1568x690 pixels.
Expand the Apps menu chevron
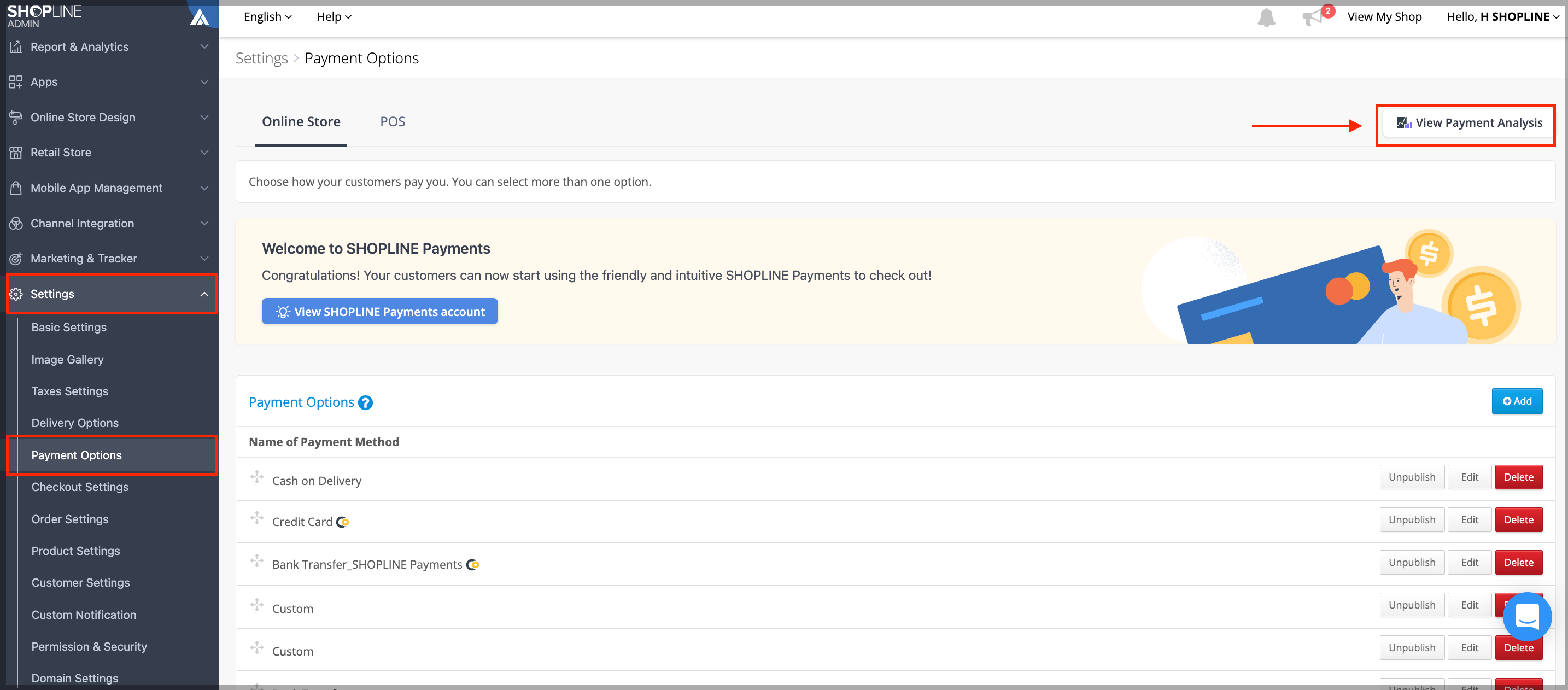(x=204, y=82)
